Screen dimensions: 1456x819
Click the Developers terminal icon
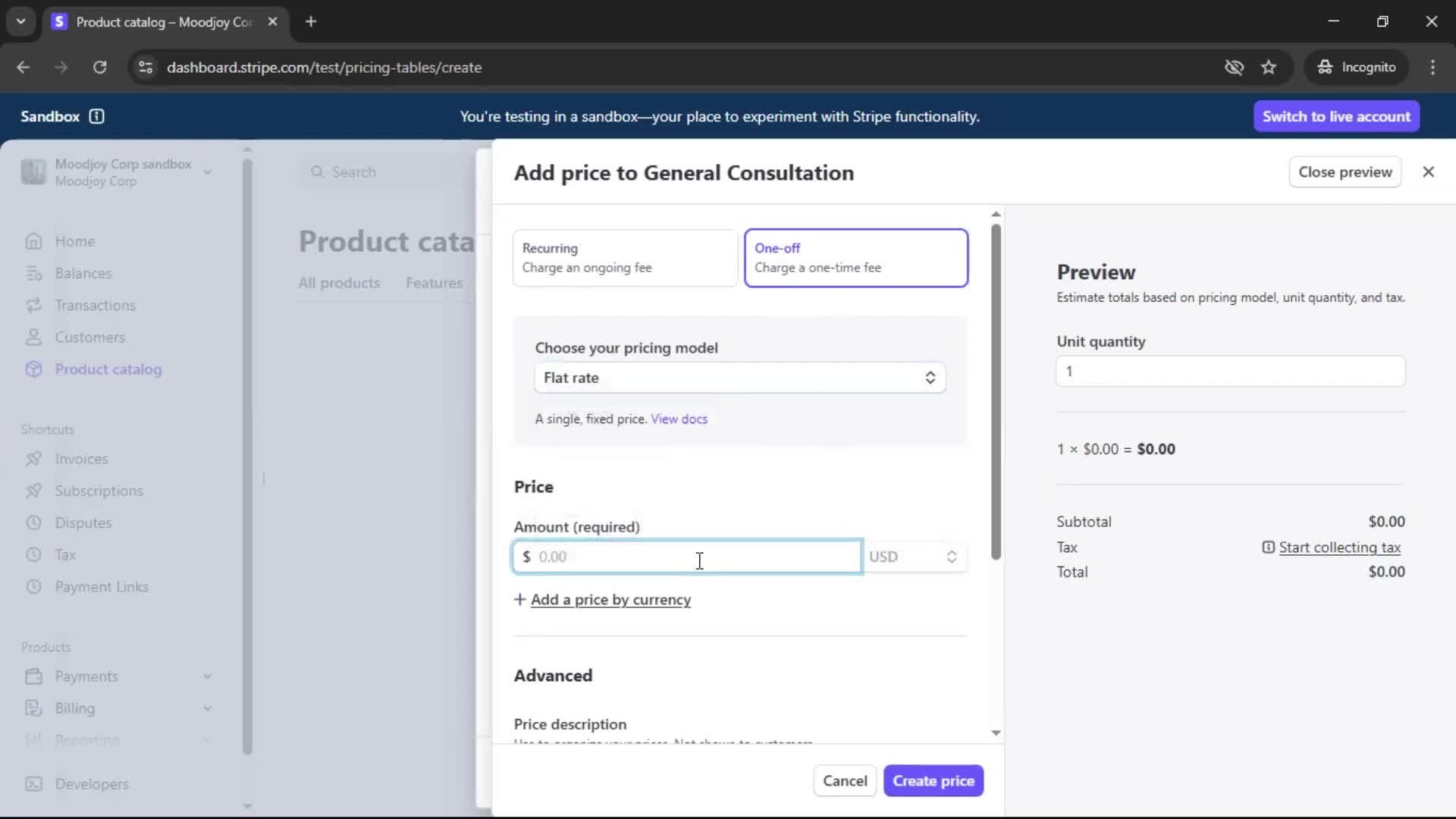(x=33, y=784)
